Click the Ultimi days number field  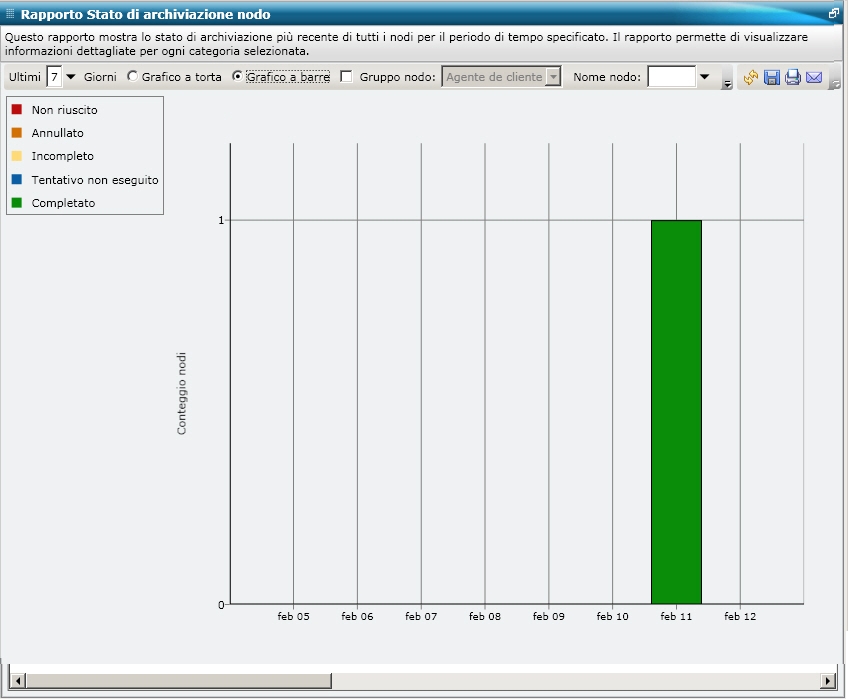pyautogui.click(x=54, y=77)
